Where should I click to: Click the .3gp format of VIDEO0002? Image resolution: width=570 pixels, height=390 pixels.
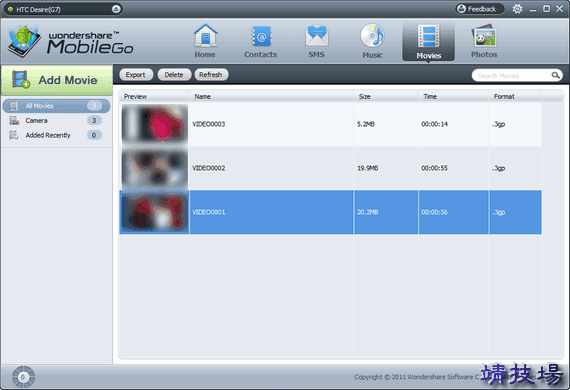(499, 168)
